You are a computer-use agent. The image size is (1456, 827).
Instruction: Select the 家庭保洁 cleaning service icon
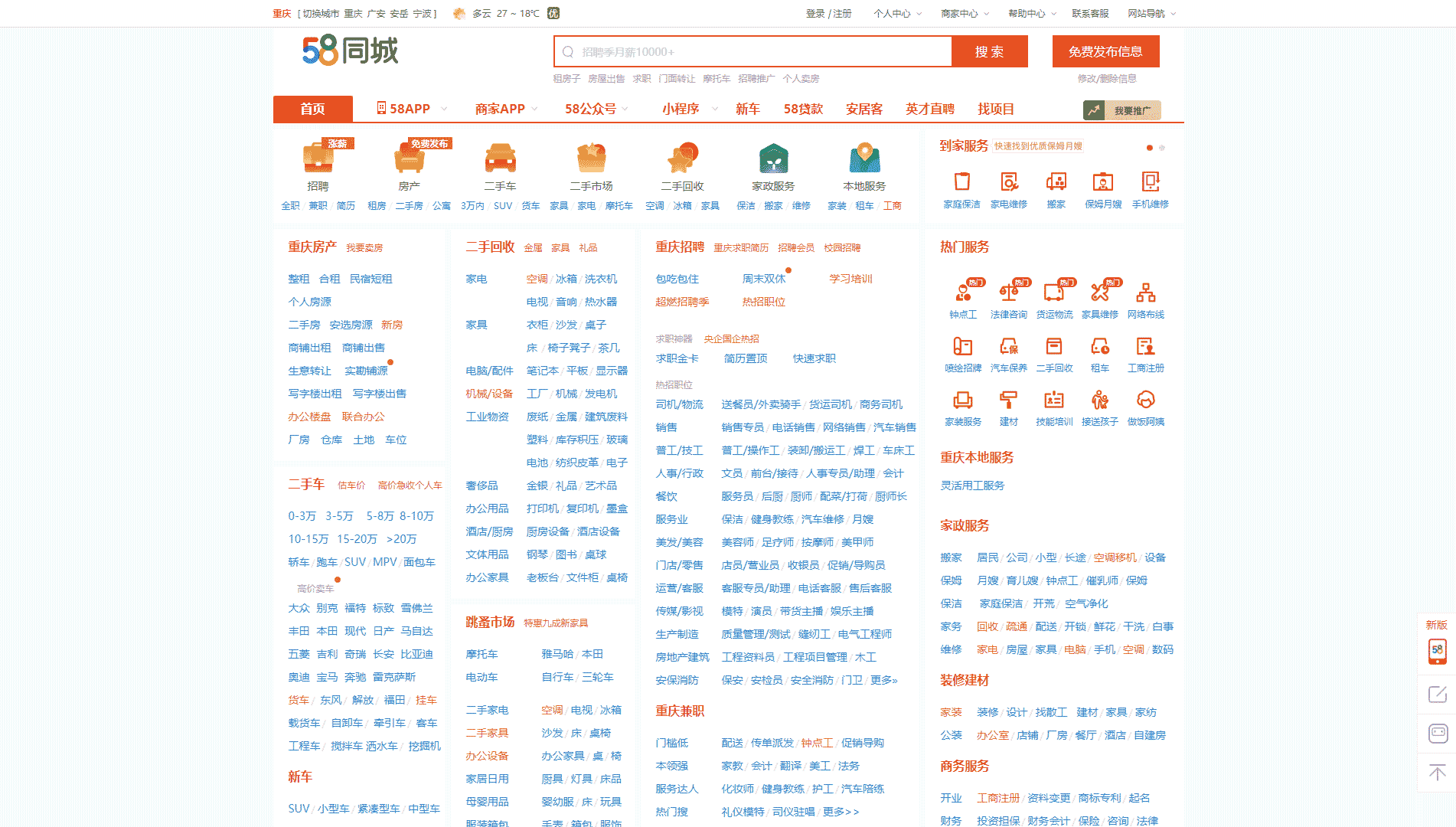pyautogui.click(x=962, y=181)
